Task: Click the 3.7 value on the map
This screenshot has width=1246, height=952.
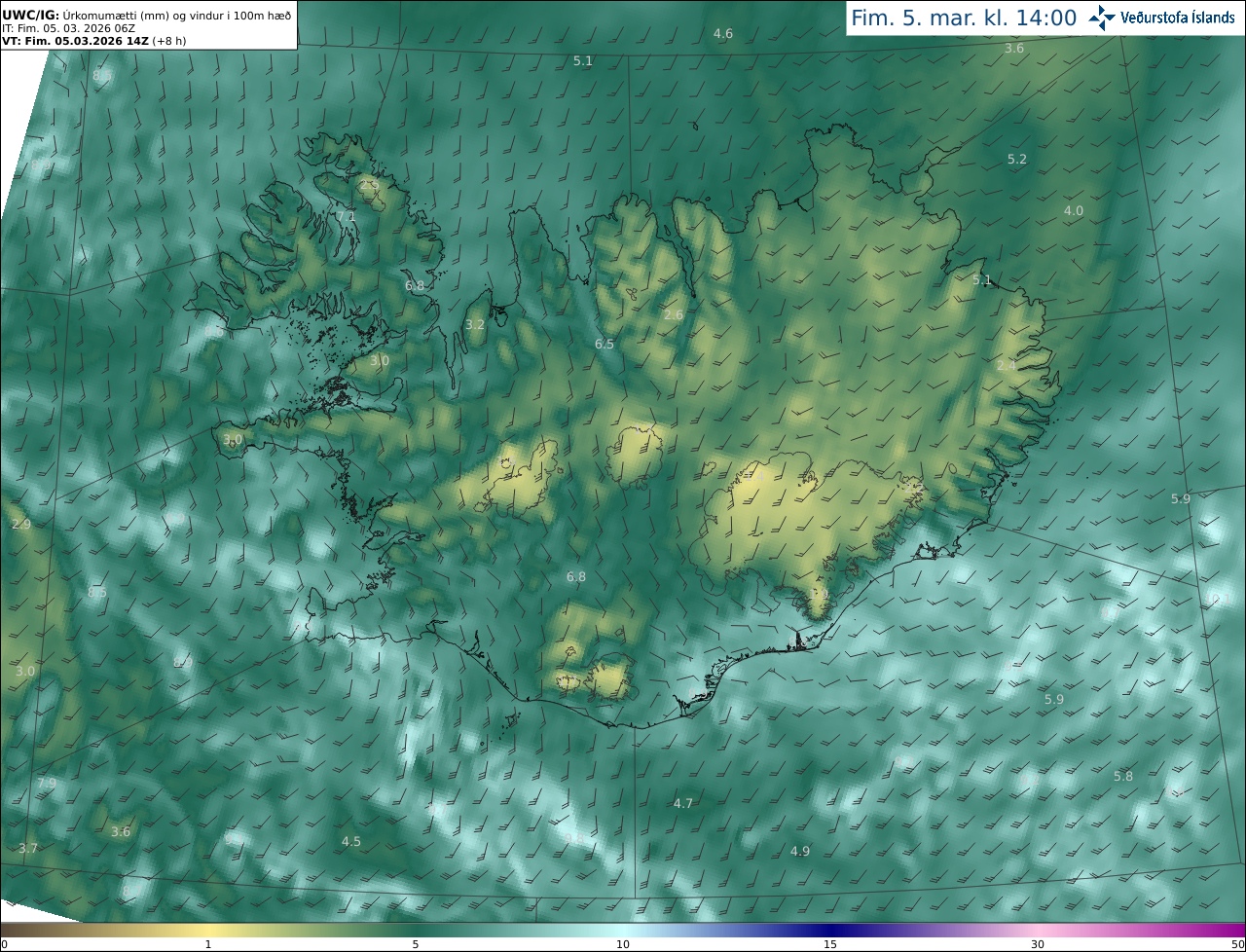Action: pos(28,848)
